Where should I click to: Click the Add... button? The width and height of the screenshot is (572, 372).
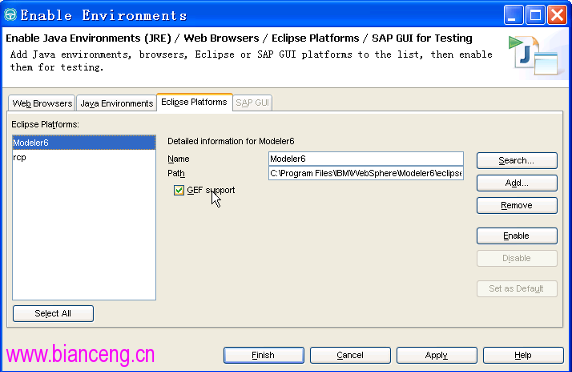[517, 183]
